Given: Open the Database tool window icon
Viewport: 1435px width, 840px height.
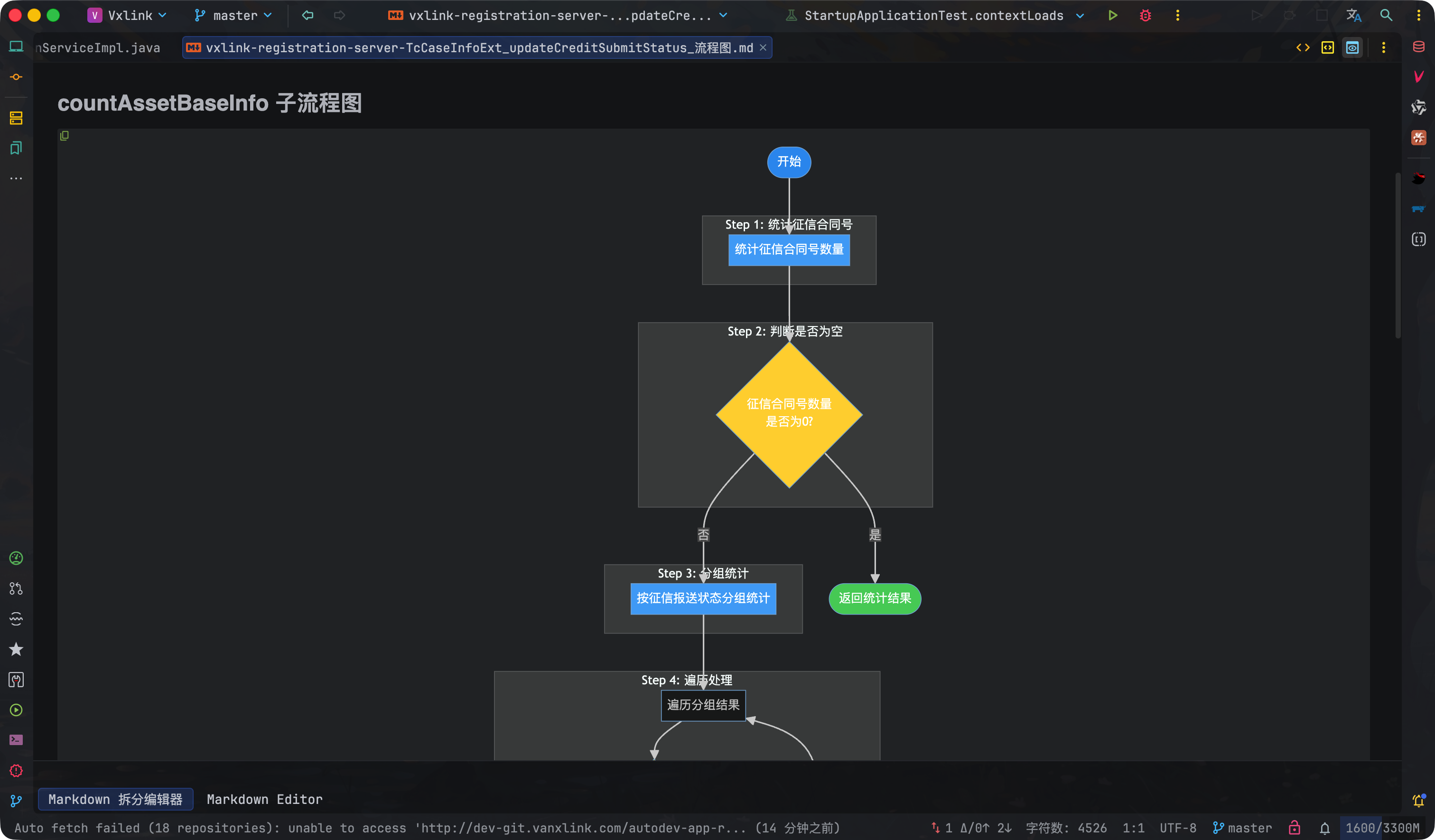Looking at the screenshot, I should point(1418,47).
